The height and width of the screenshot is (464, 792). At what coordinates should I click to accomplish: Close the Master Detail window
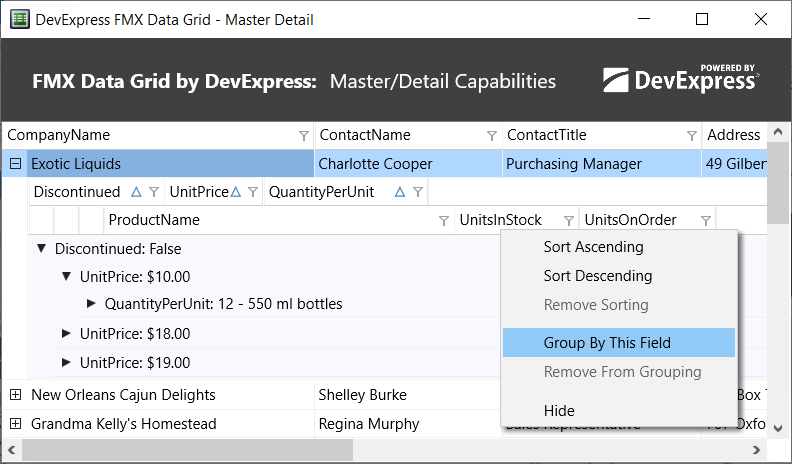[x=761, y=19]
